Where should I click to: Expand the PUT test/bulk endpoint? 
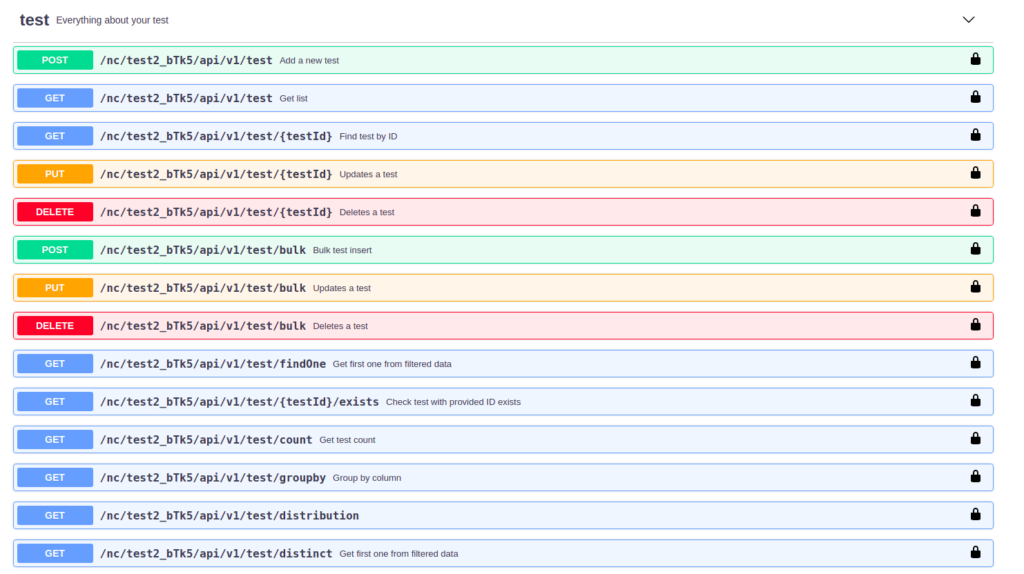pyautogui.click(x=503, y=288)
